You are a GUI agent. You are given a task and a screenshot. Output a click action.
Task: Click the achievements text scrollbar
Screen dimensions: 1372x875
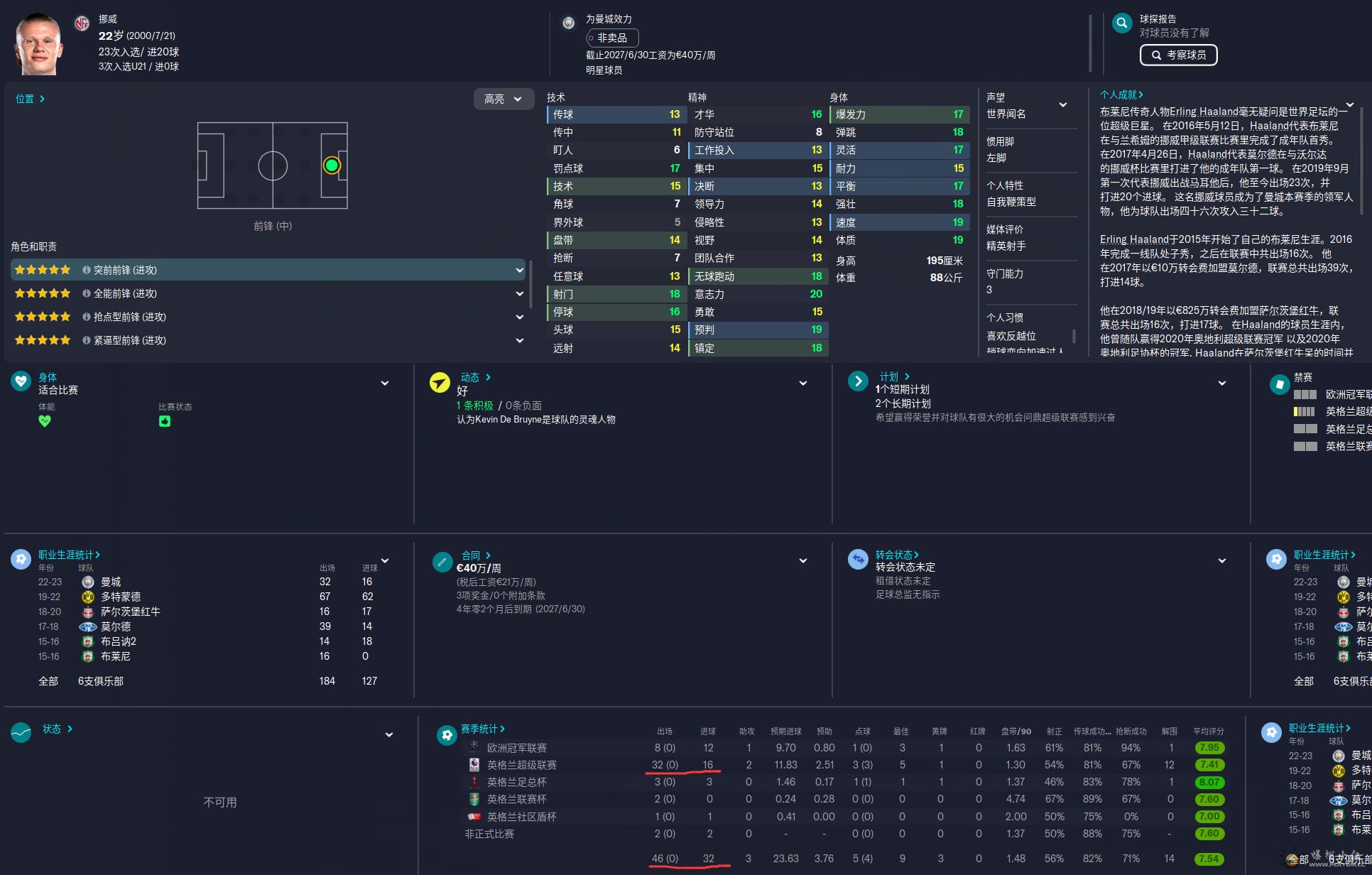1363,160
